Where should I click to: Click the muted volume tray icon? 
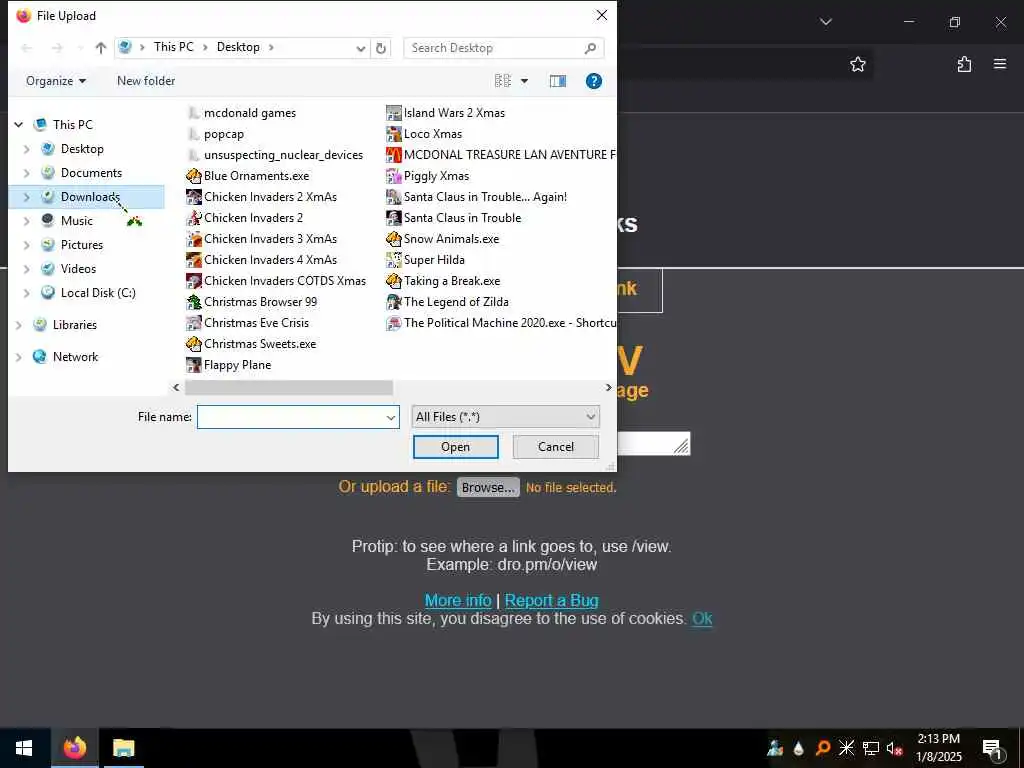pyautogui.click(x=894, y=748)
